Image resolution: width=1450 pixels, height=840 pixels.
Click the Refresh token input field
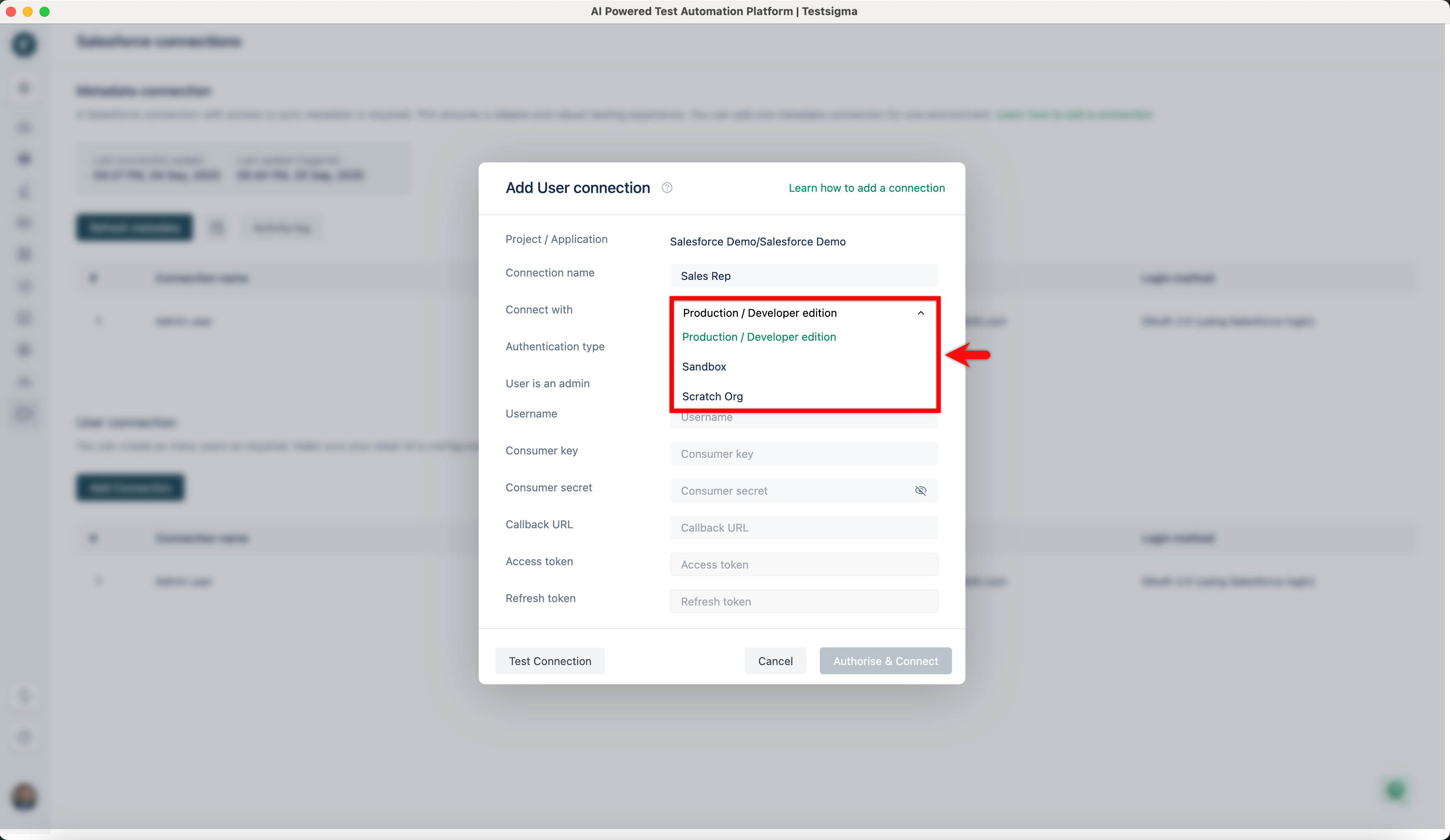(803, 601)
